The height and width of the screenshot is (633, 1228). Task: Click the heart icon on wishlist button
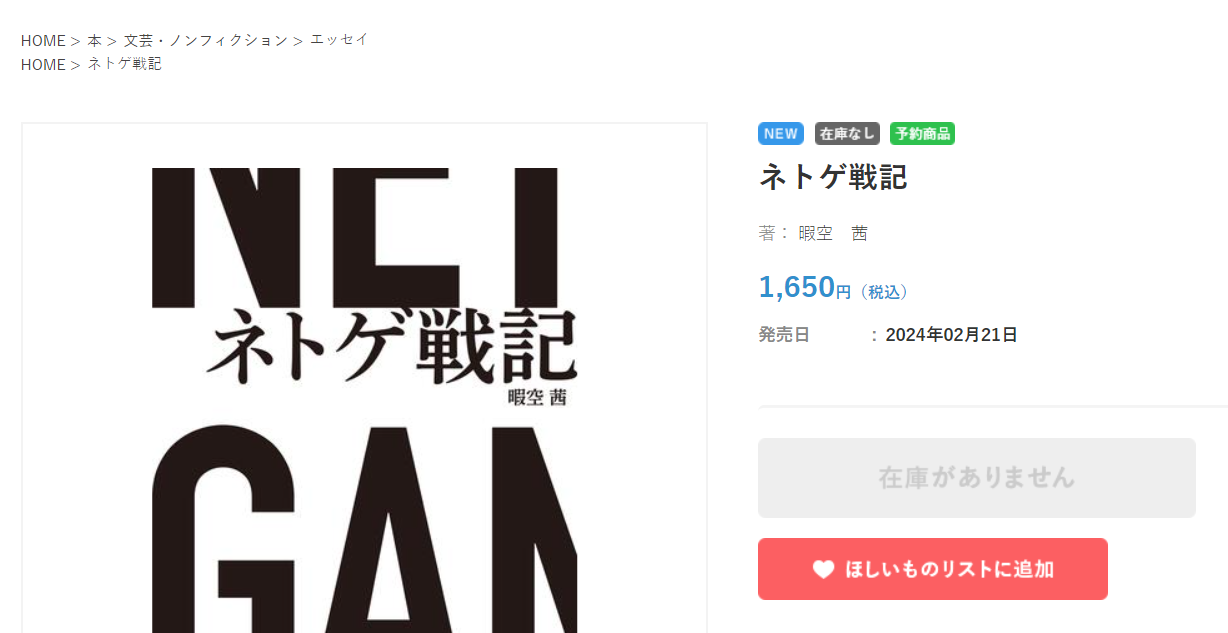(823, 569)
